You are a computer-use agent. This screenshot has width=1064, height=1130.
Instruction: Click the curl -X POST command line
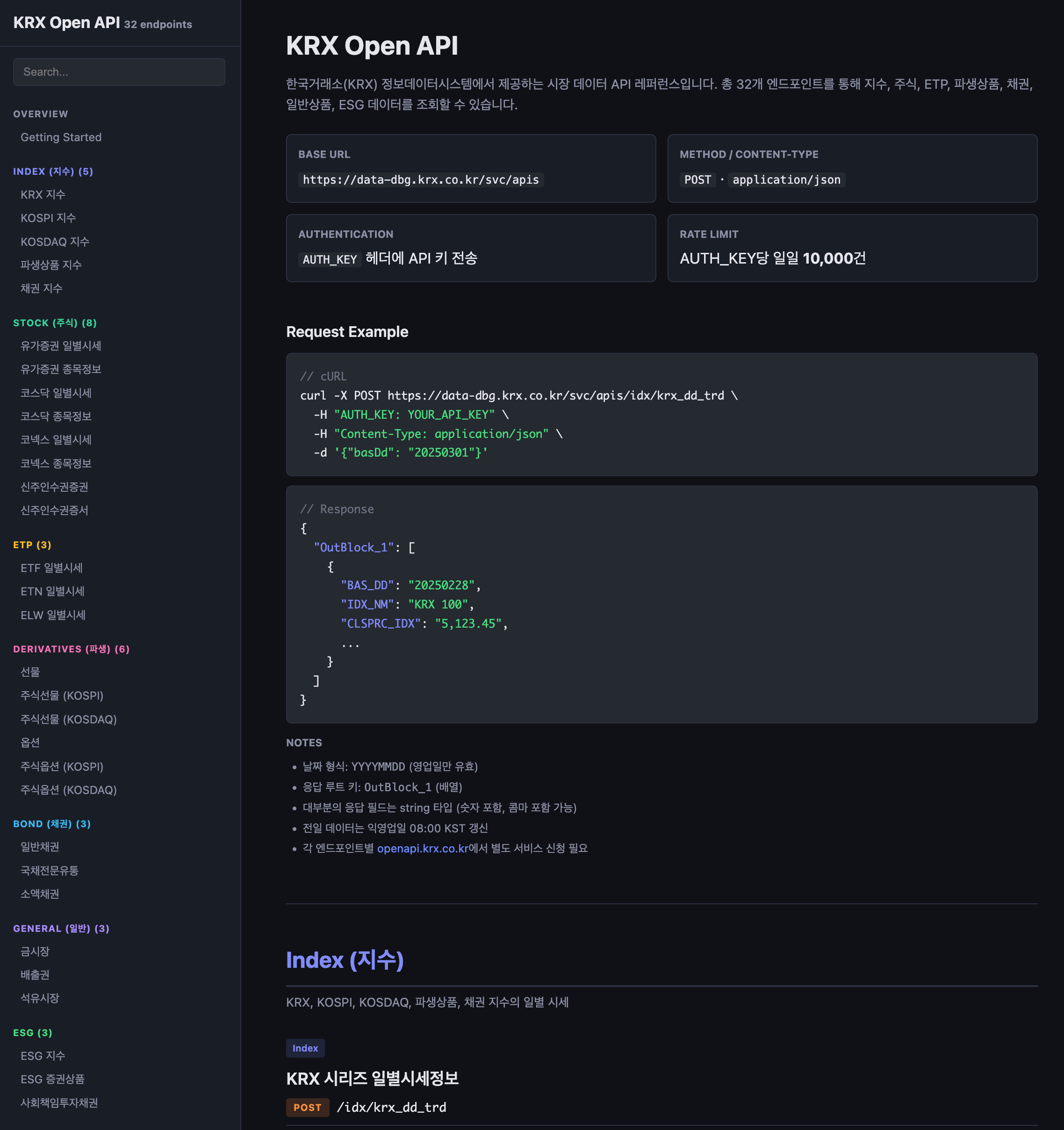(x=518, y=395)
